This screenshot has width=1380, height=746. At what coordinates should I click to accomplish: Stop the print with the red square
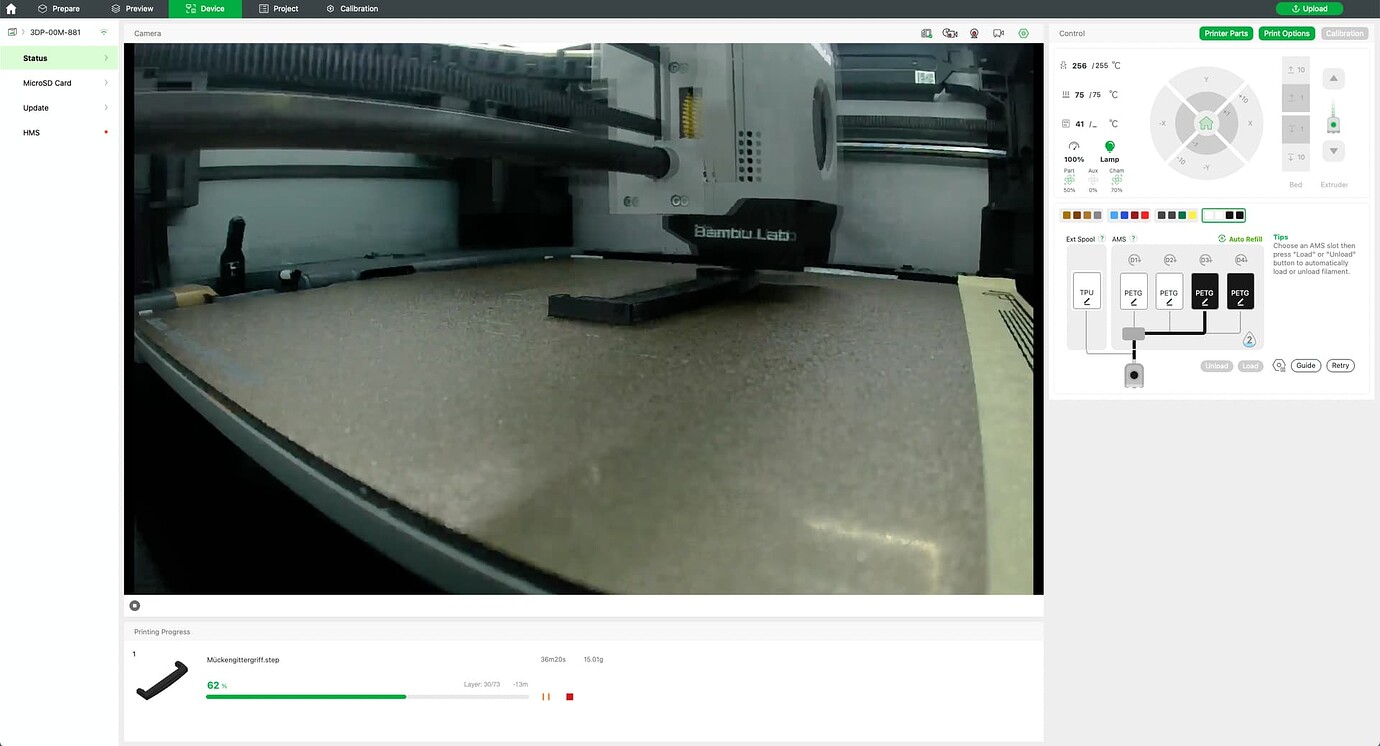[570, 696]
